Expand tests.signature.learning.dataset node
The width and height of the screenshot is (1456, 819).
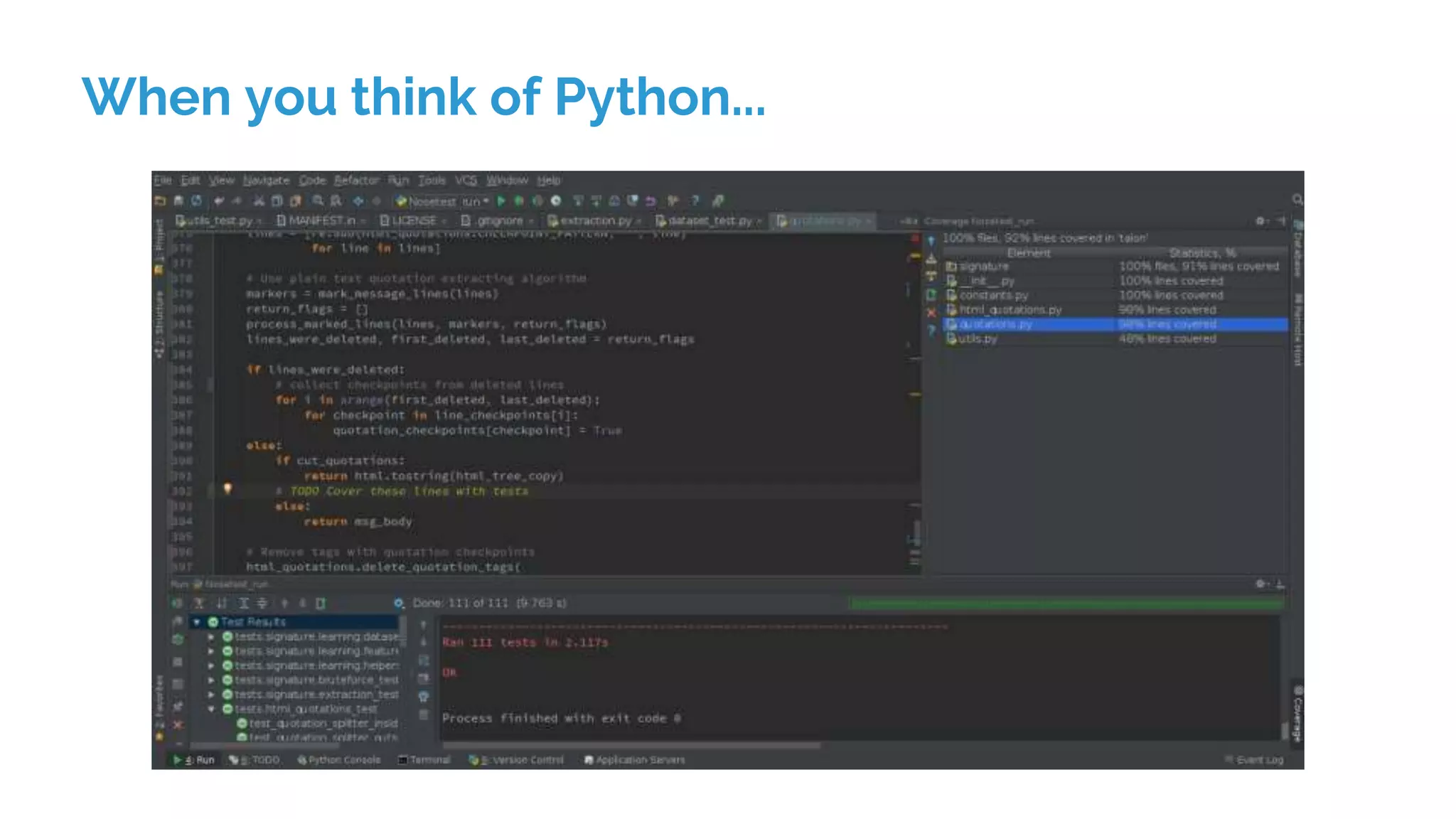[211, 637]
